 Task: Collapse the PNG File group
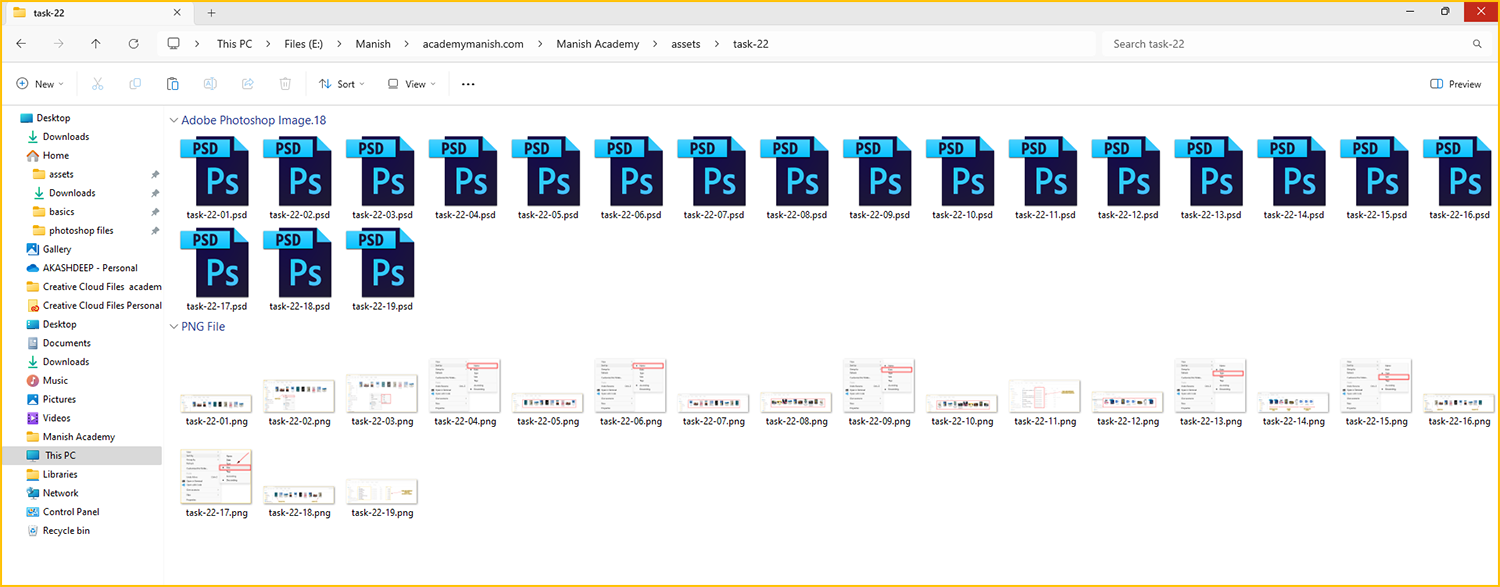tap(173, 327)
